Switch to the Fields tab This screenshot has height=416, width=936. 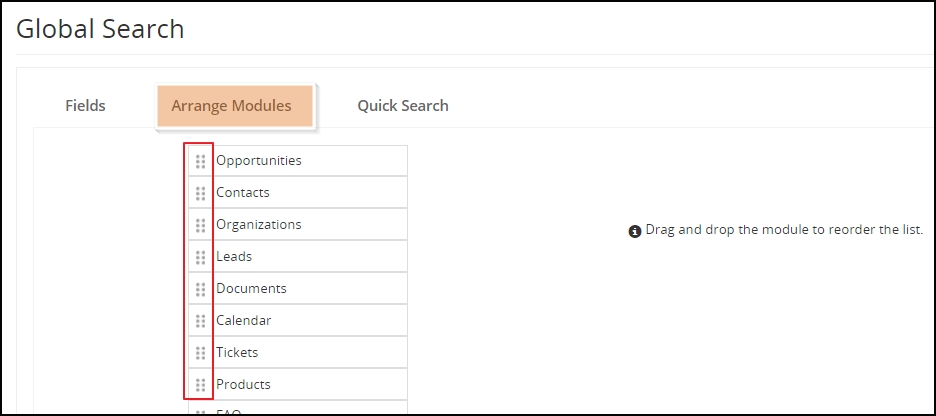click(85, 106)
